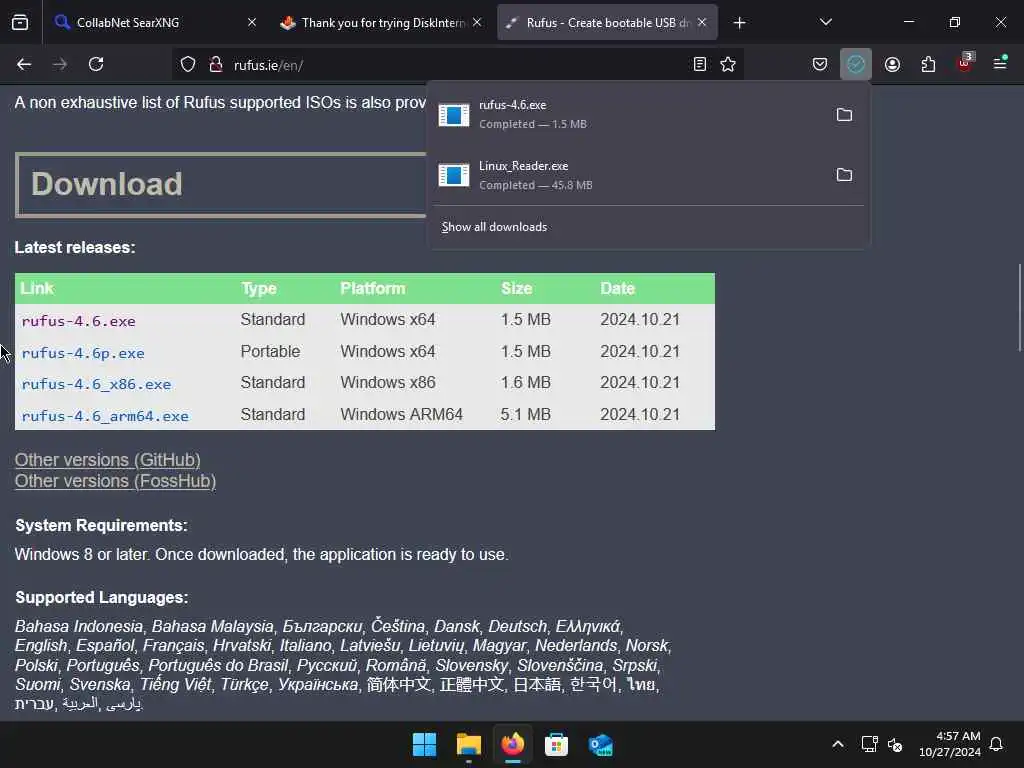Download rufus-4.6_x86.exe link
This screenshot has width=1024, height=768.
(96, 384)
